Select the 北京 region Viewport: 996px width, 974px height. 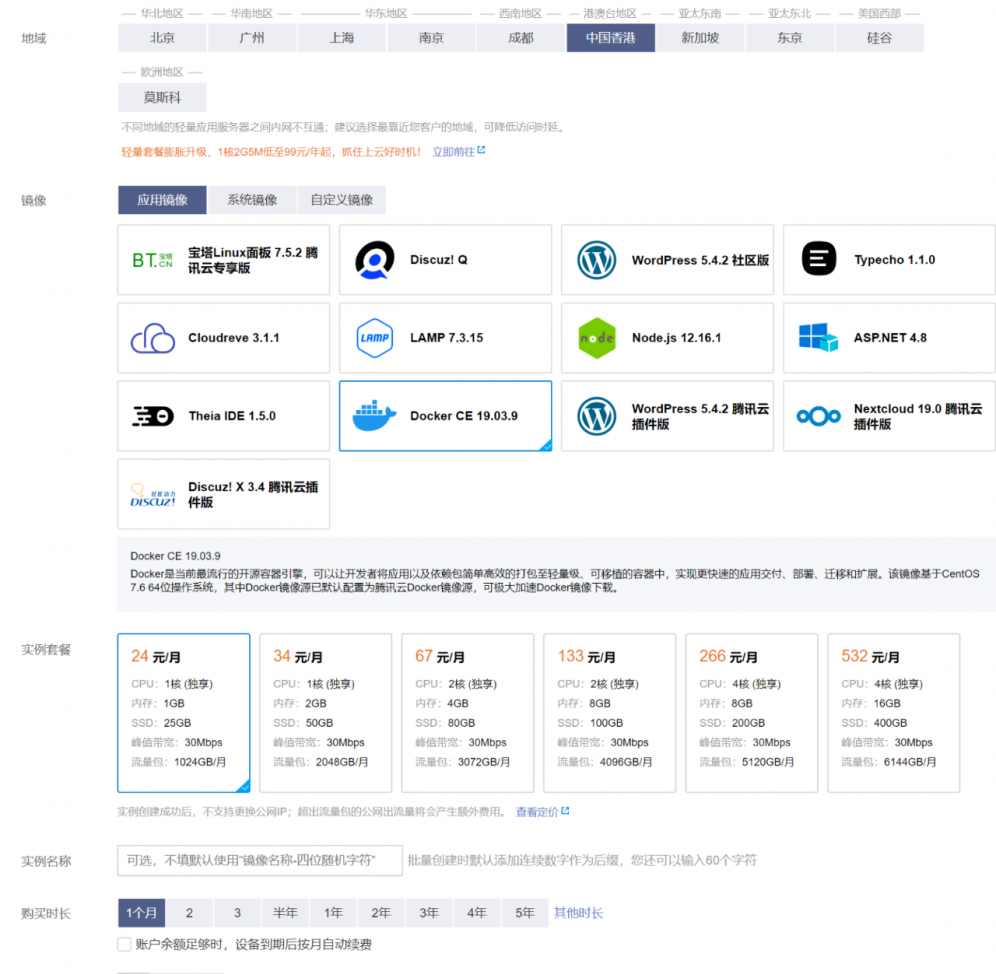pos(162,38)
